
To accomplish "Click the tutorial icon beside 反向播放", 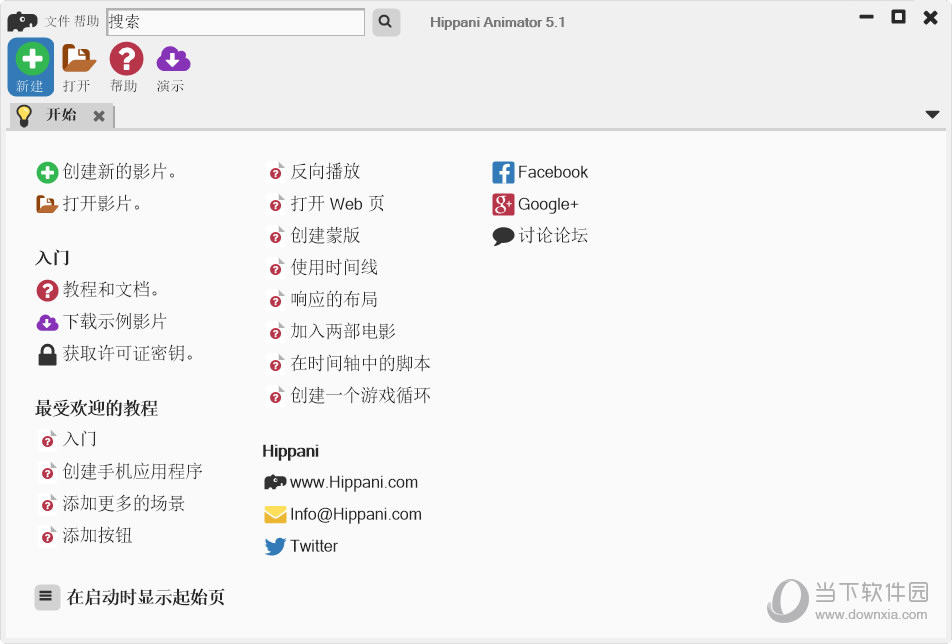I will (276, 172).
